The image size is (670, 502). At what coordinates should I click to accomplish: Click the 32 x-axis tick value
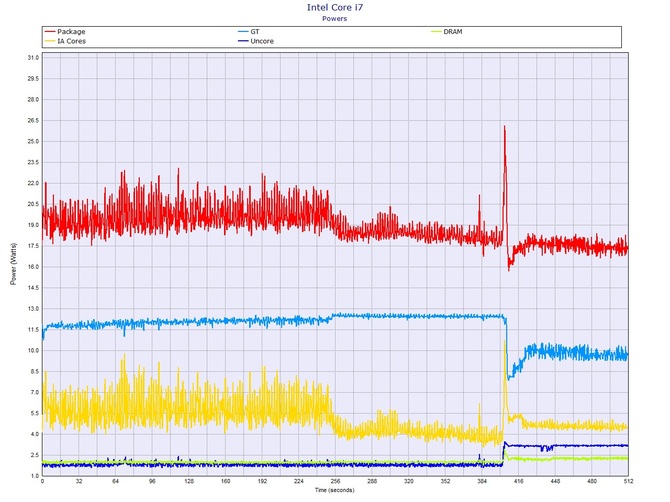click(x=79, y=481)
